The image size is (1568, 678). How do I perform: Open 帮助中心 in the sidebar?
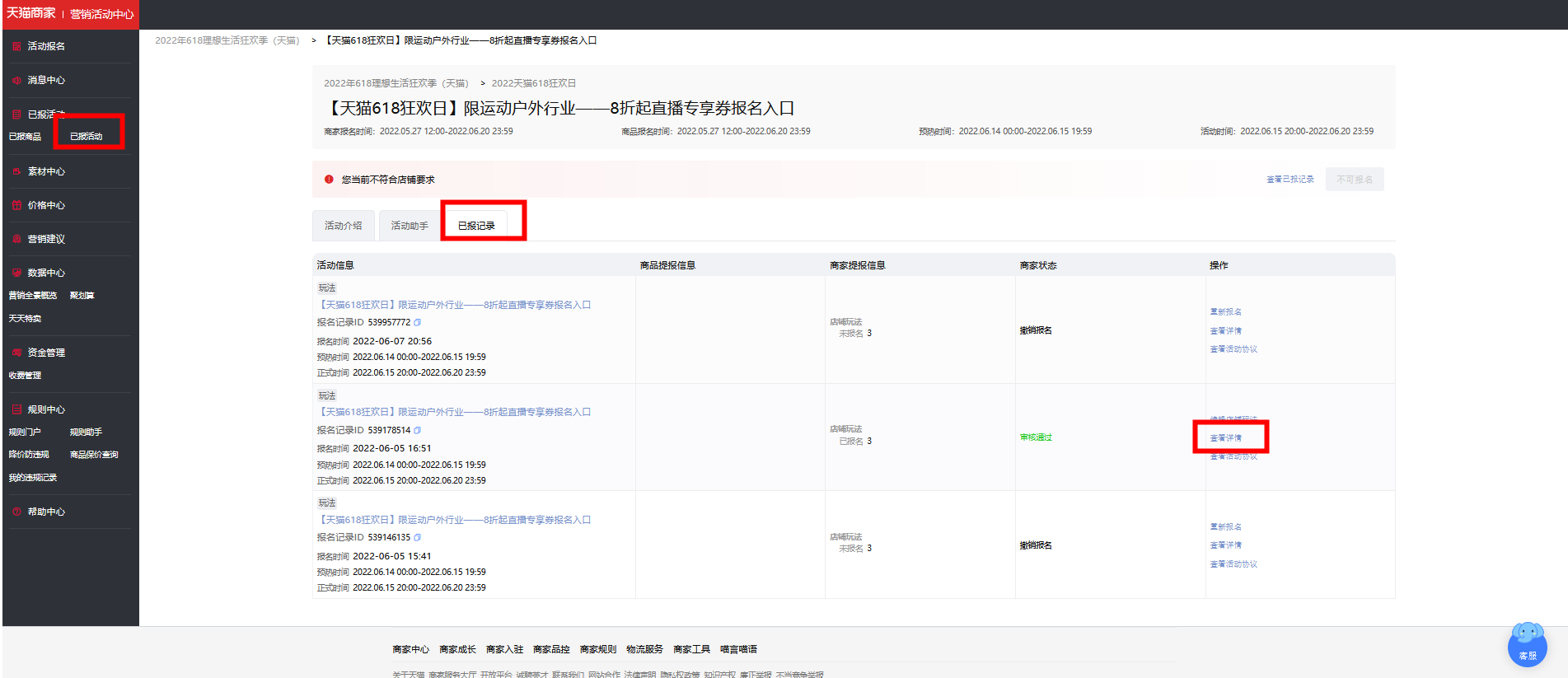click(46, 512)
